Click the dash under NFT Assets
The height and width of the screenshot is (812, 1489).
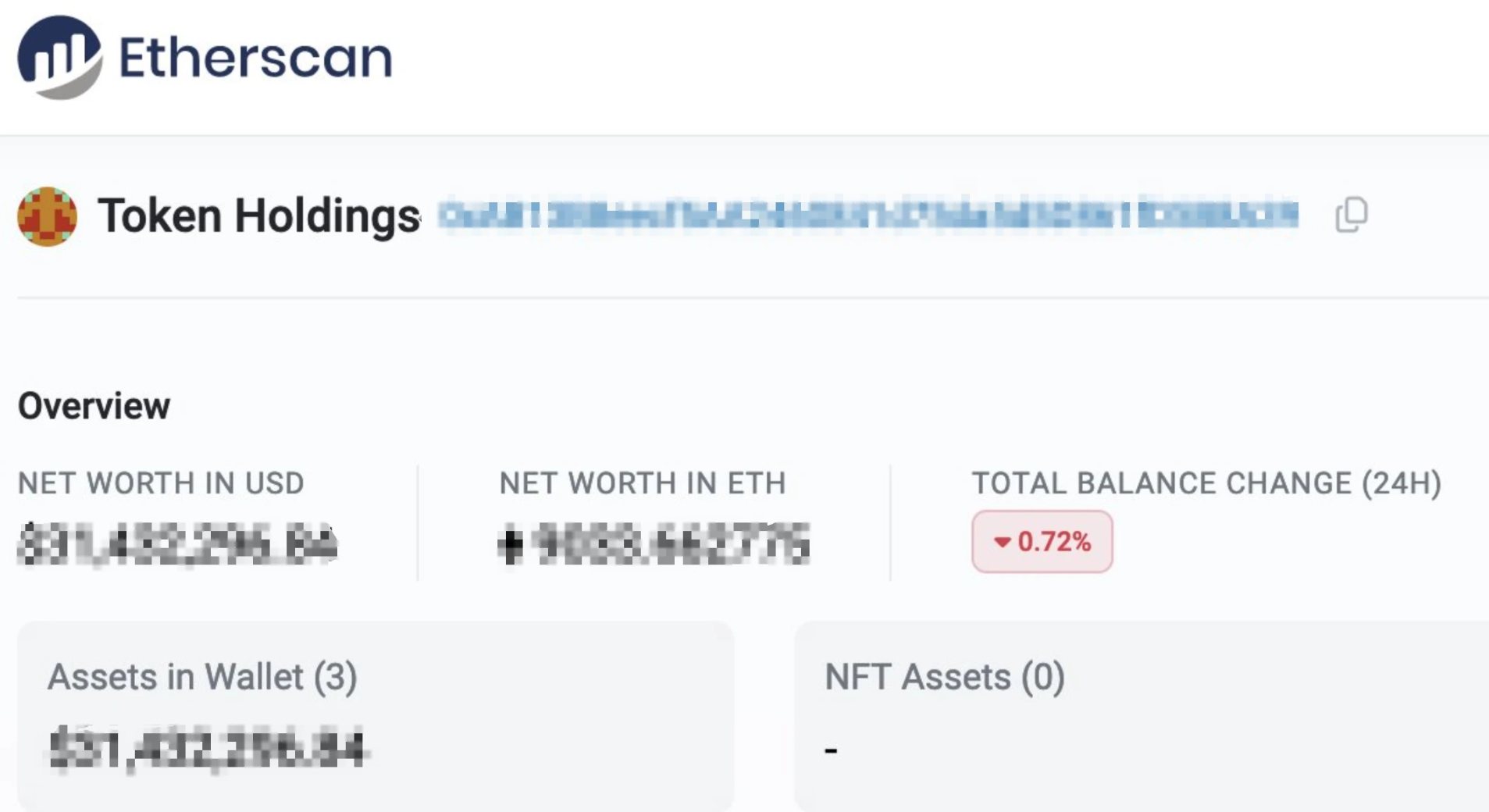click(x=831, y=751)
